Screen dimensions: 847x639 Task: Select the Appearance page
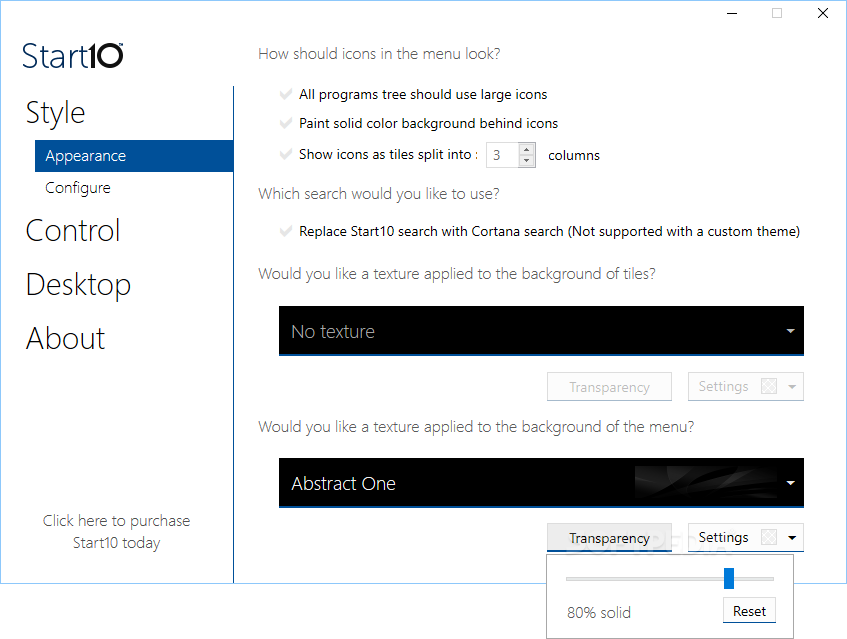(134, 156)
